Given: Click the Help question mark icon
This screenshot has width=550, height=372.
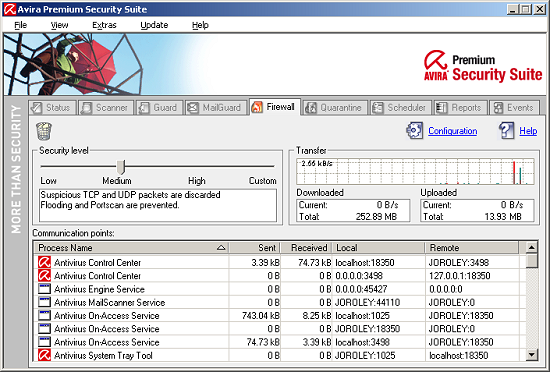Looking at the screenshot, I should tap(507, 130).
